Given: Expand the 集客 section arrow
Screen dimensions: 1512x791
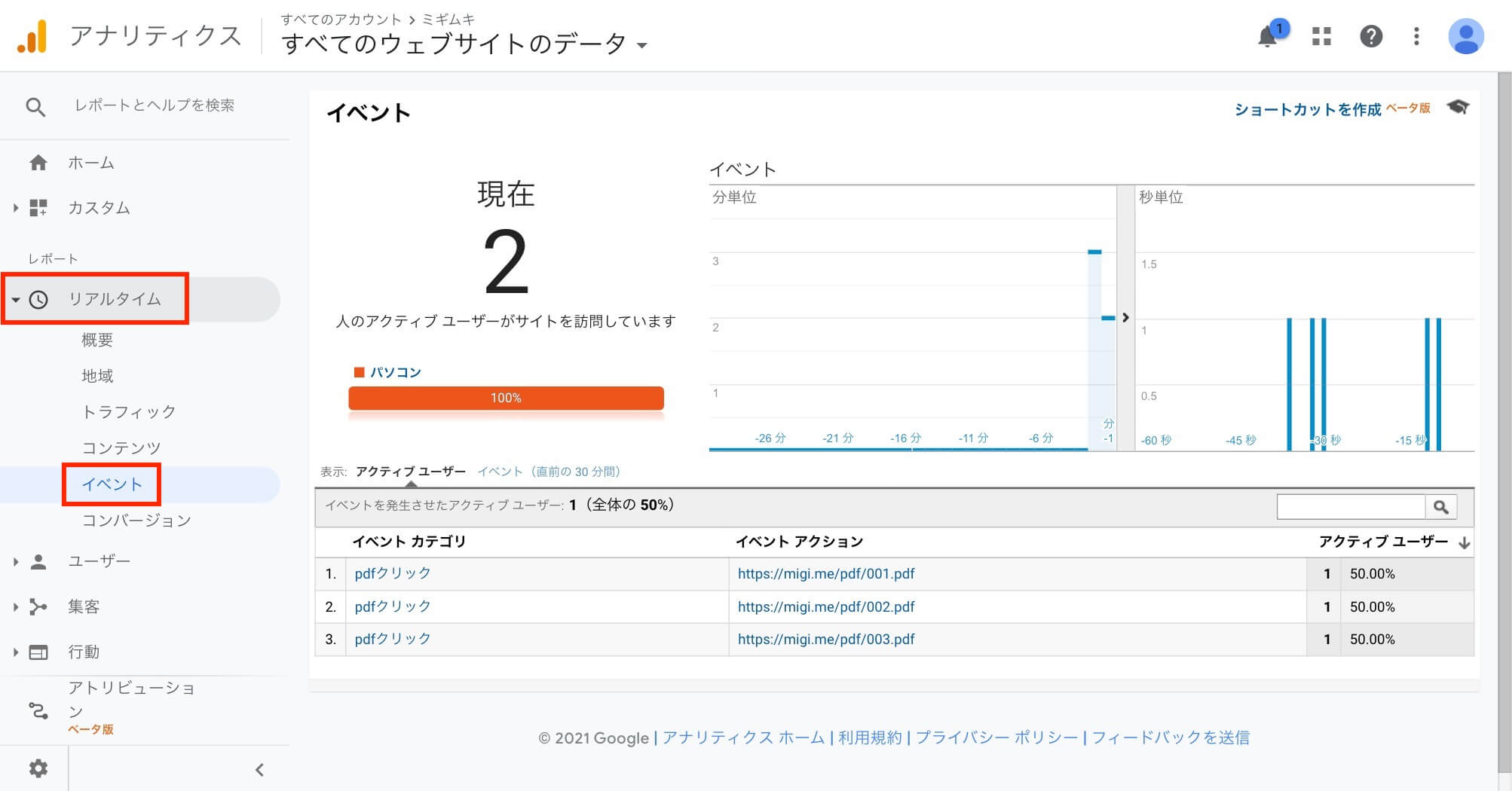Looking at the screenshot, I should pyautogui.click(x=15, y=606).
